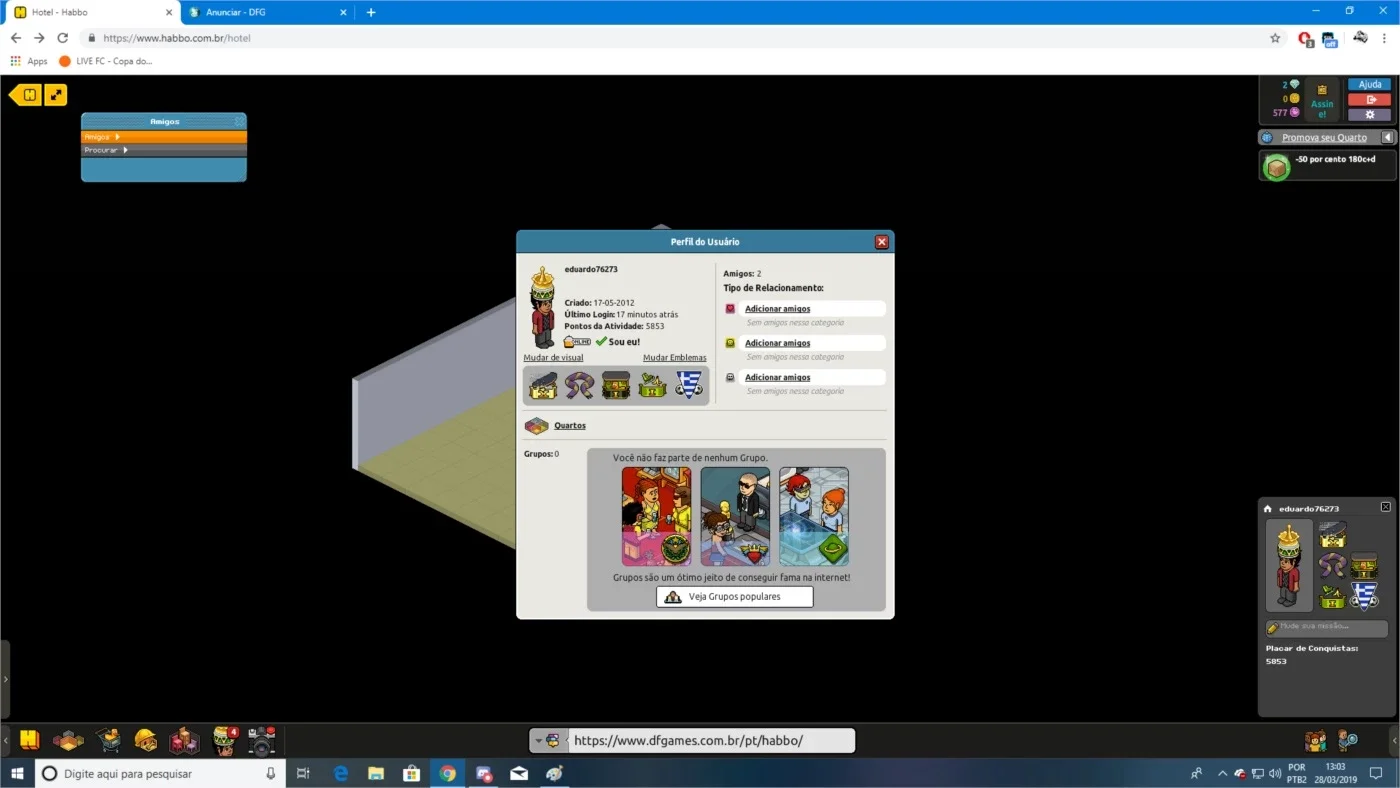Viewport: 1400px width, 788px height.
Task: Open the builders club hard hat icon
Action: [146, 741]
